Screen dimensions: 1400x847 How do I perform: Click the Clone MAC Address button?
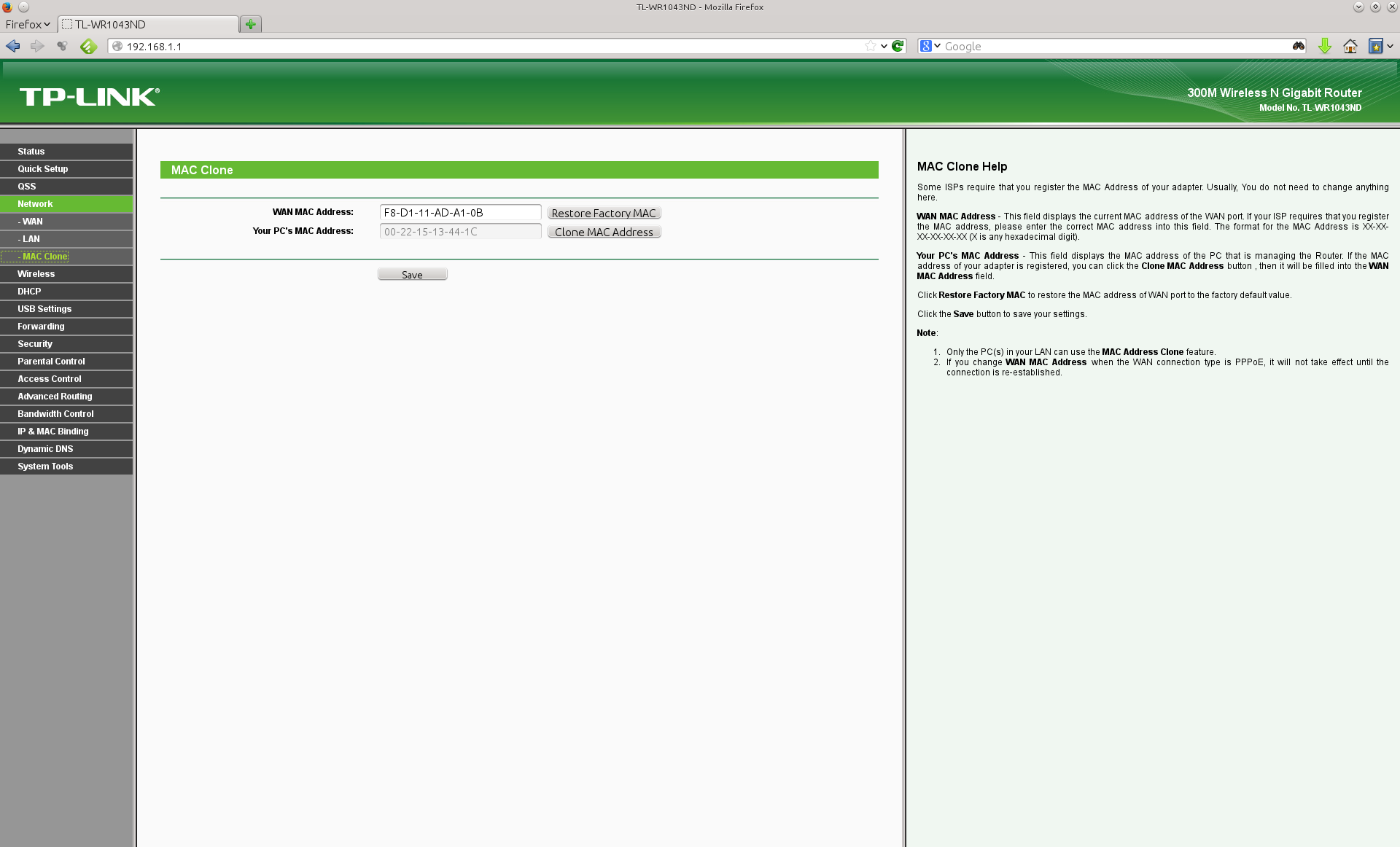point(604,232)
